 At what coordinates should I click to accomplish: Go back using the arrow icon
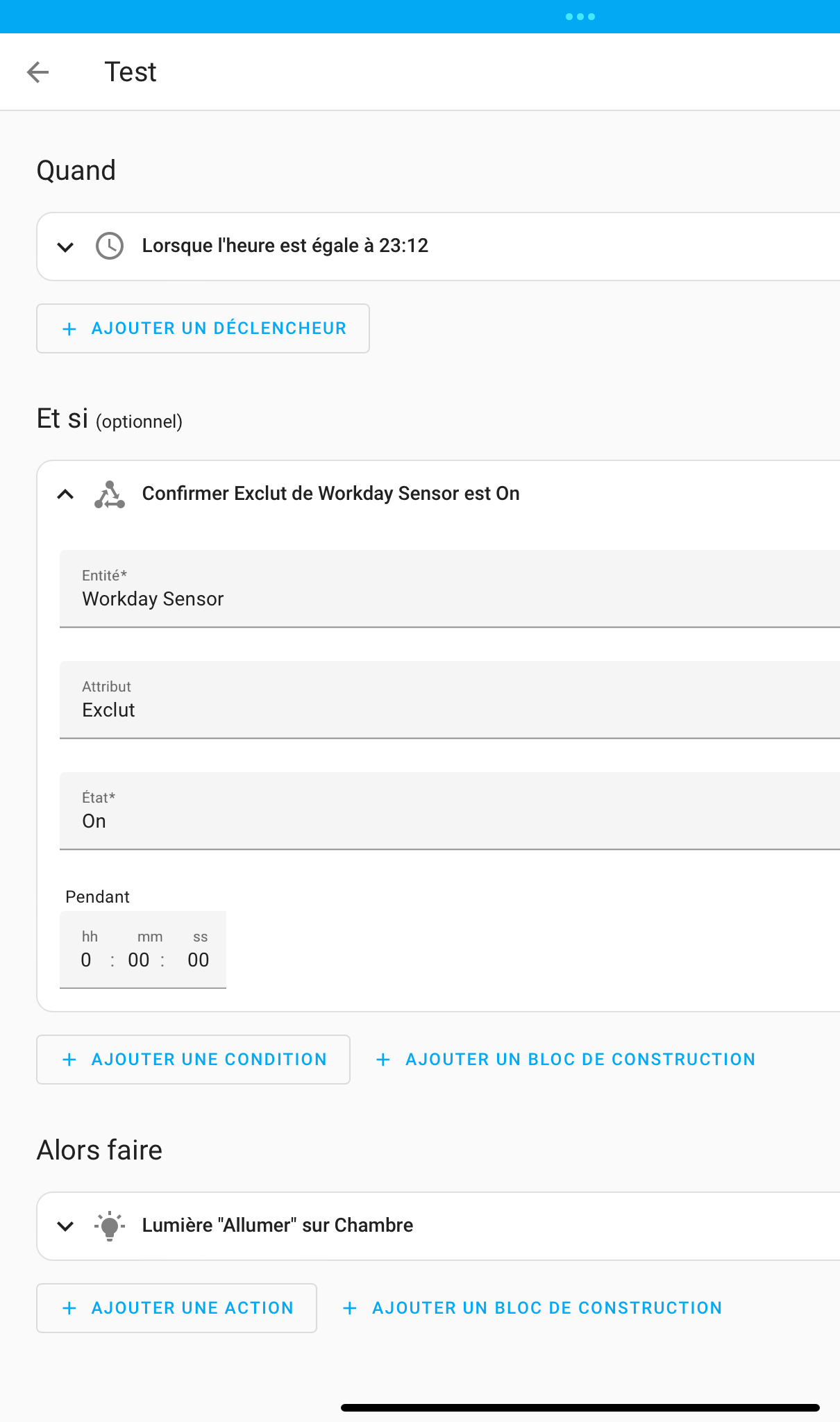(37, 72)
